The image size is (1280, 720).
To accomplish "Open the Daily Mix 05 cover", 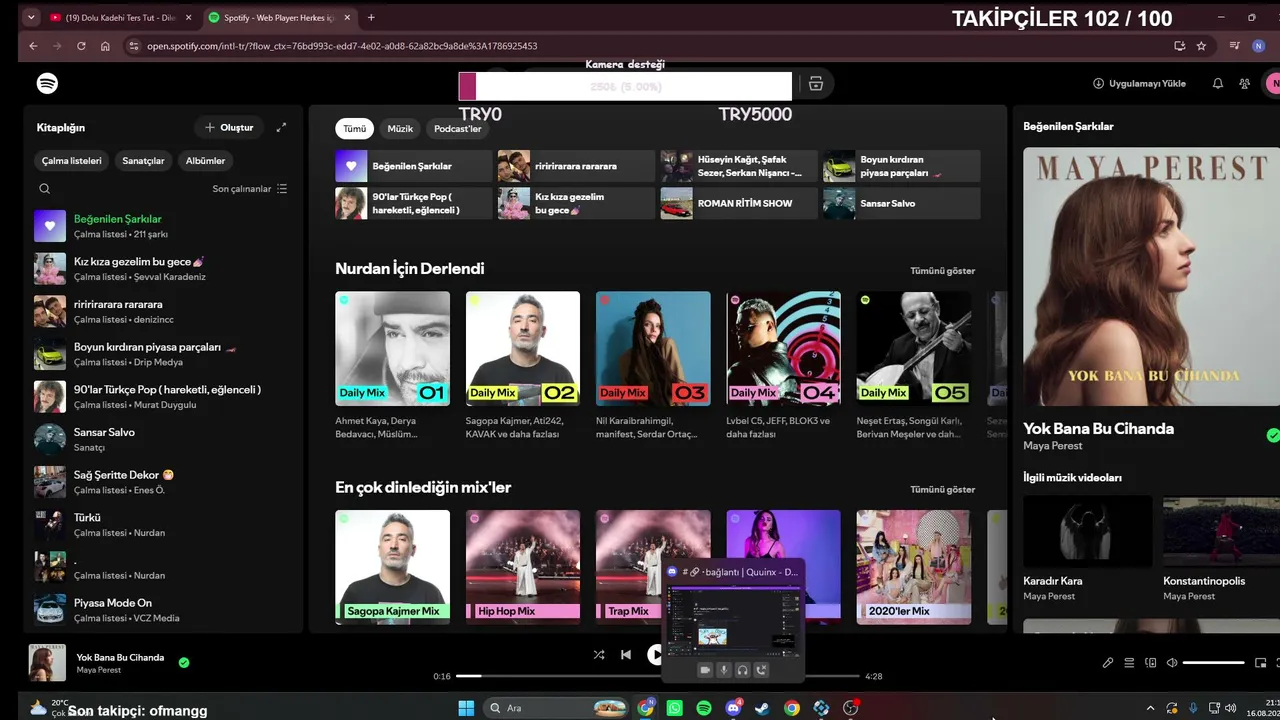I will [x=914, y=348].
